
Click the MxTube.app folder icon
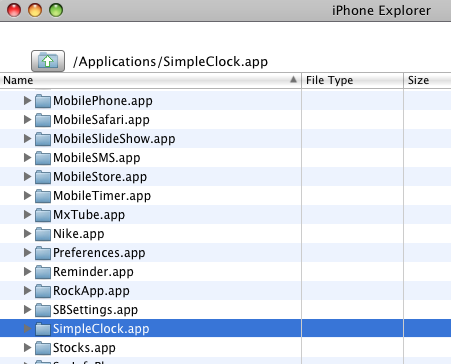pyautogui.click(x=43, y=215)
